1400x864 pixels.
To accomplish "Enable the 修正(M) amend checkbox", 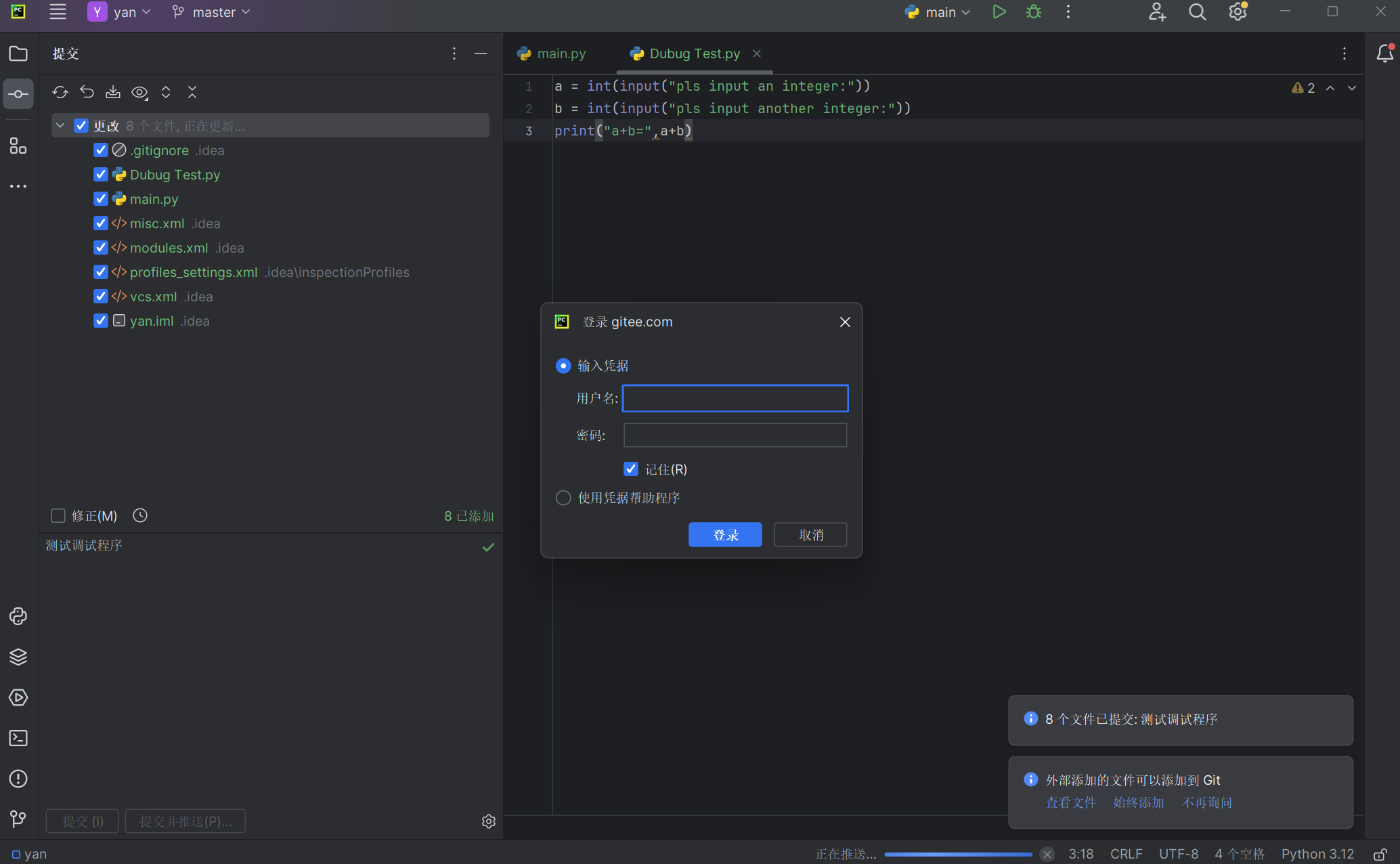I will (58, 516).
